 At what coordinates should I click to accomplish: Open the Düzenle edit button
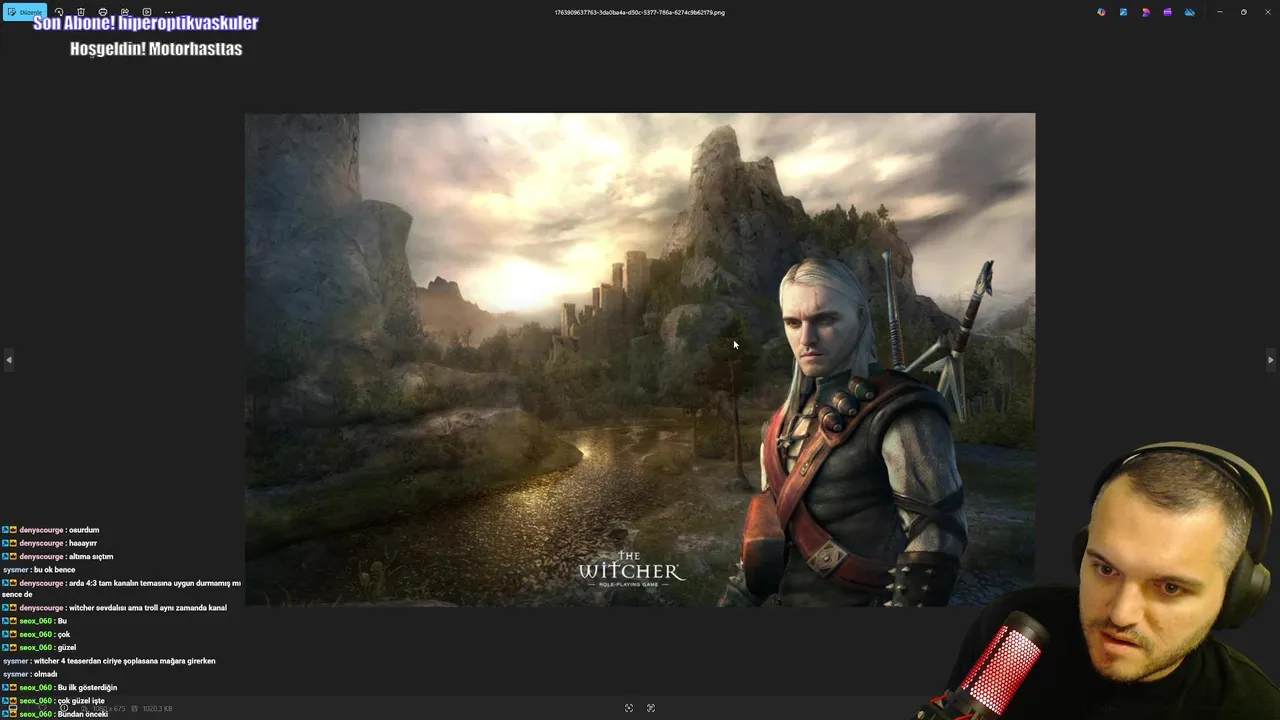point(25,12)
